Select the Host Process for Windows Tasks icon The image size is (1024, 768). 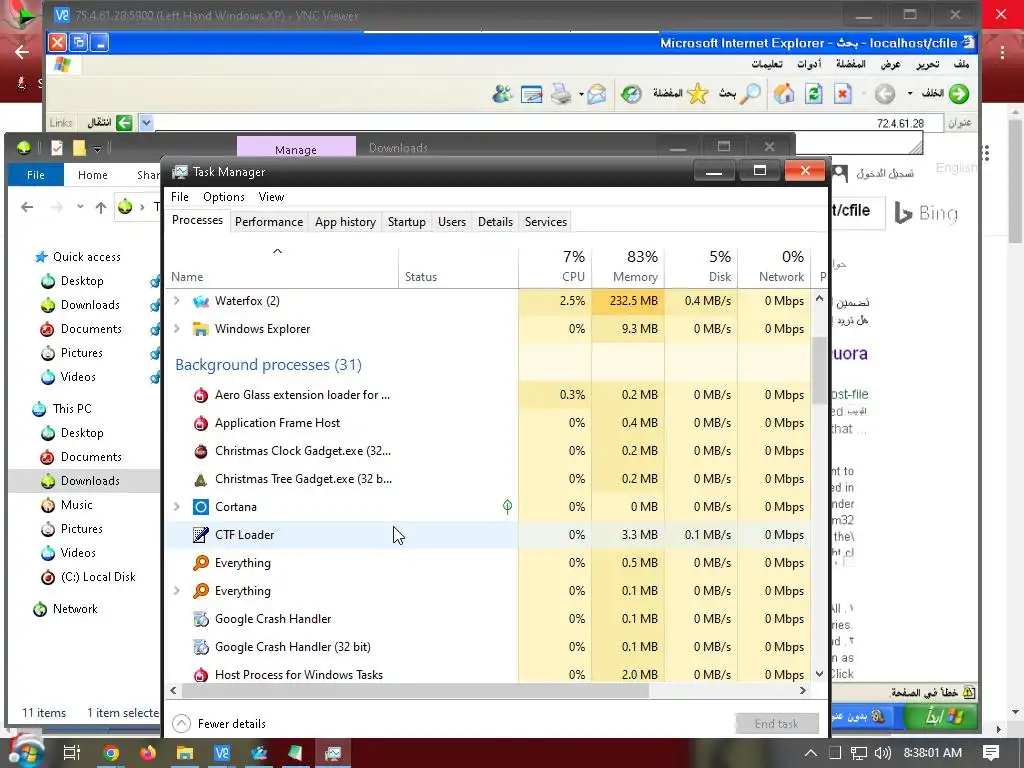coord(200,675)
